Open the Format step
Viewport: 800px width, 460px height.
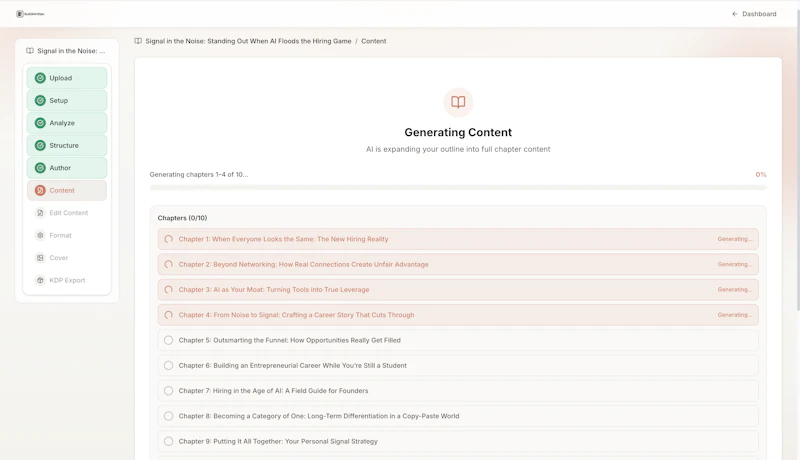[x=67, y=235]
